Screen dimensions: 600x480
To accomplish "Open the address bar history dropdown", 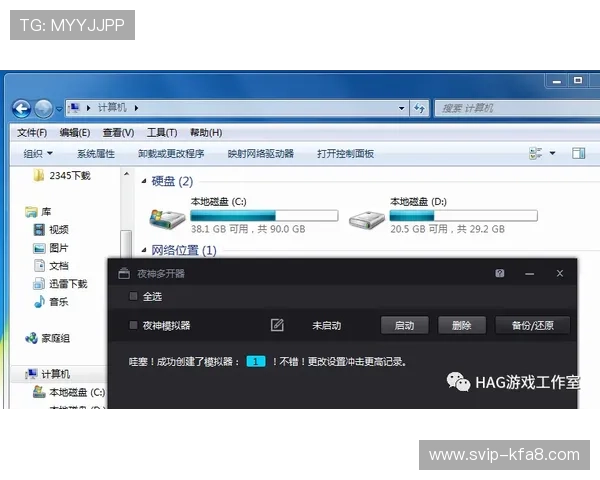I will pyautogui.click(x=401, y=108).
